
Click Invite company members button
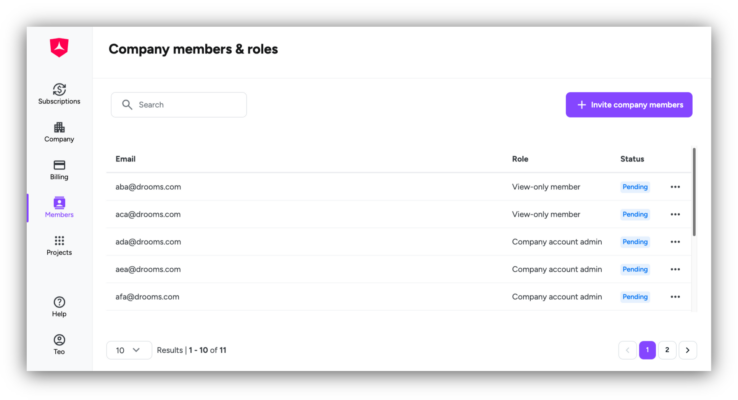[x=629, y=104]
